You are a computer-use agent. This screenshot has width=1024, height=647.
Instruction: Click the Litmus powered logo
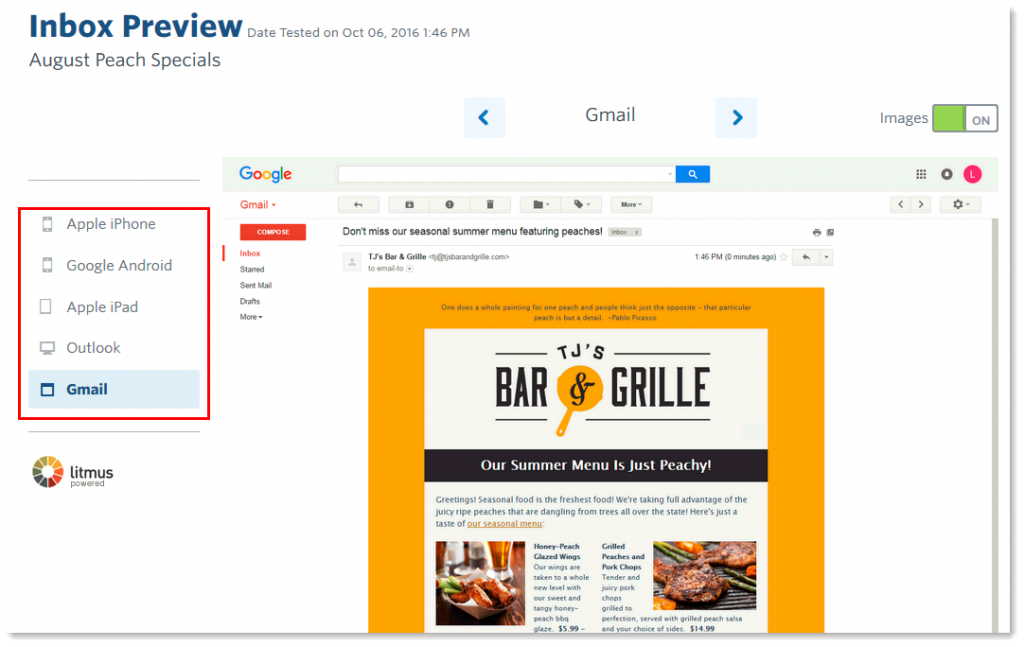(72, 472)
